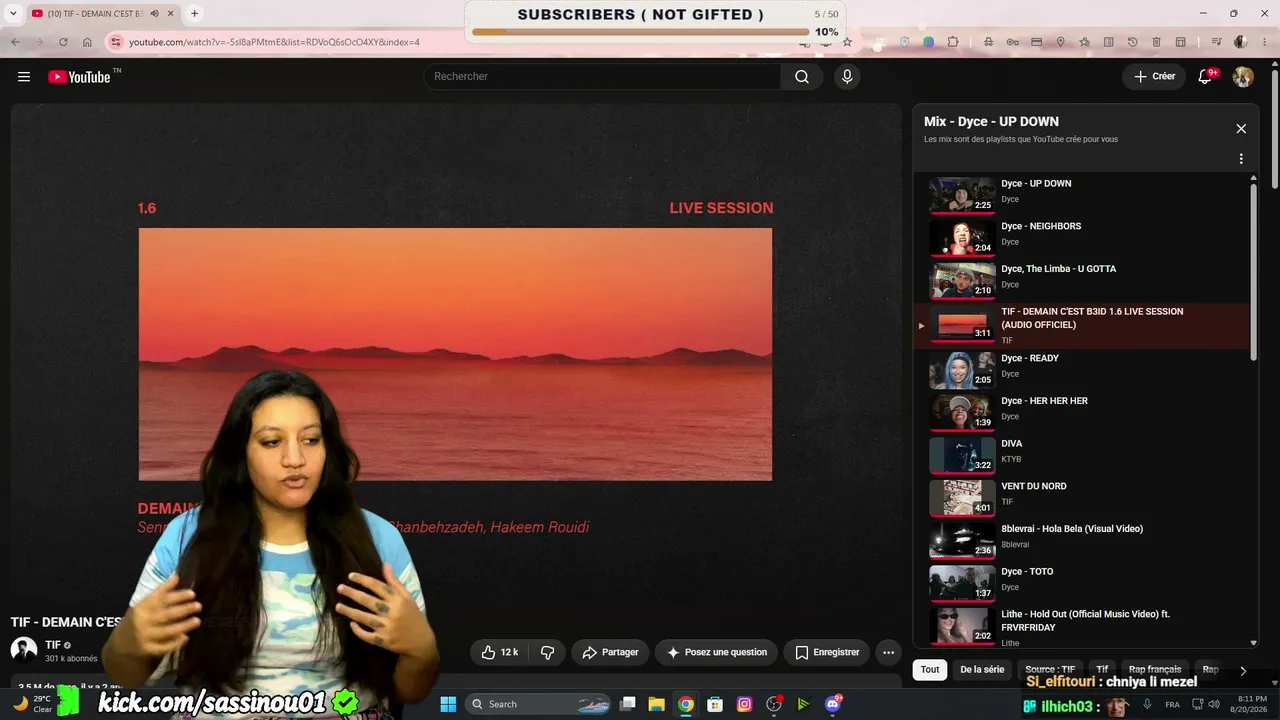Click the browser address bar URL
Screen dimensions: 1280x720
[x=274, y=42]
